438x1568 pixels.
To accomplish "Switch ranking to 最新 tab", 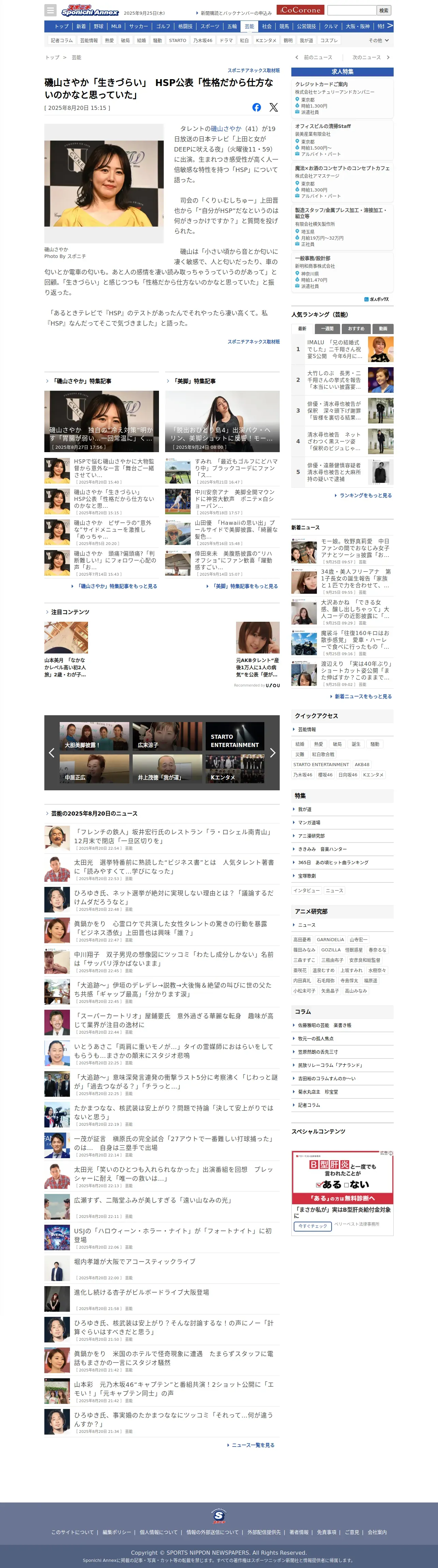I will coord(302,329).
